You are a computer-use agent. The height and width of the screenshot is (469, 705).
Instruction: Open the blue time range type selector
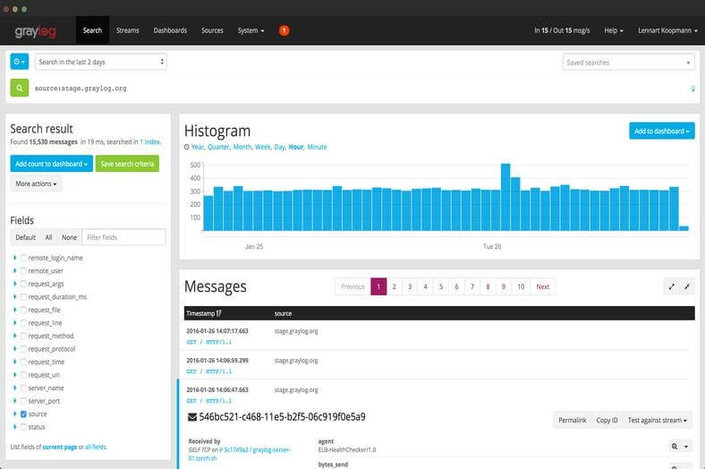(x=19, y=62)
